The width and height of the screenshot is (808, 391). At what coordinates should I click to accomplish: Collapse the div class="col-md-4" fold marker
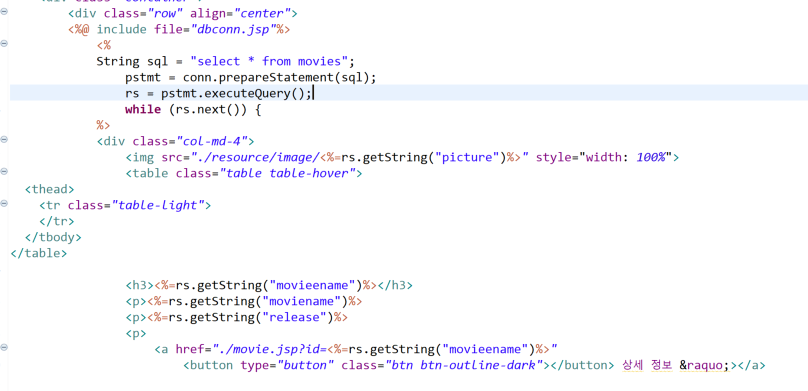[4, 139]
